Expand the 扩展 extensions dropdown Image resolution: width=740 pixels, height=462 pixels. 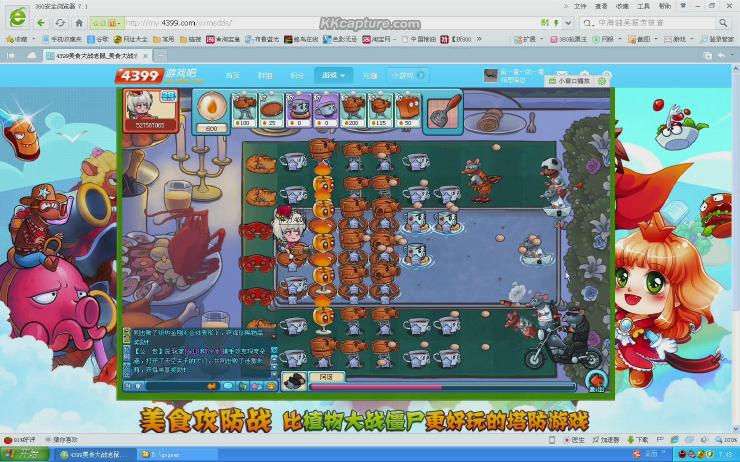pos(541,39)
